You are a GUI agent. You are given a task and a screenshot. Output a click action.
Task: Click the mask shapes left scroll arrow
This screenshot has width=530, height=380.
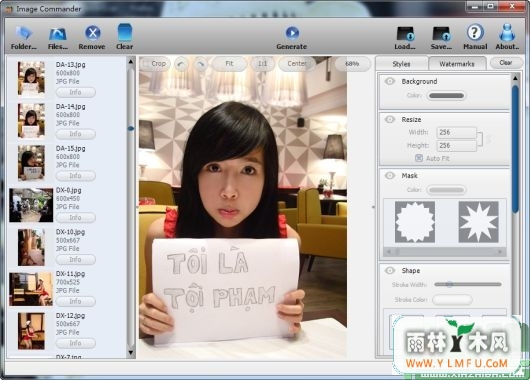click(x=389, y=252)
